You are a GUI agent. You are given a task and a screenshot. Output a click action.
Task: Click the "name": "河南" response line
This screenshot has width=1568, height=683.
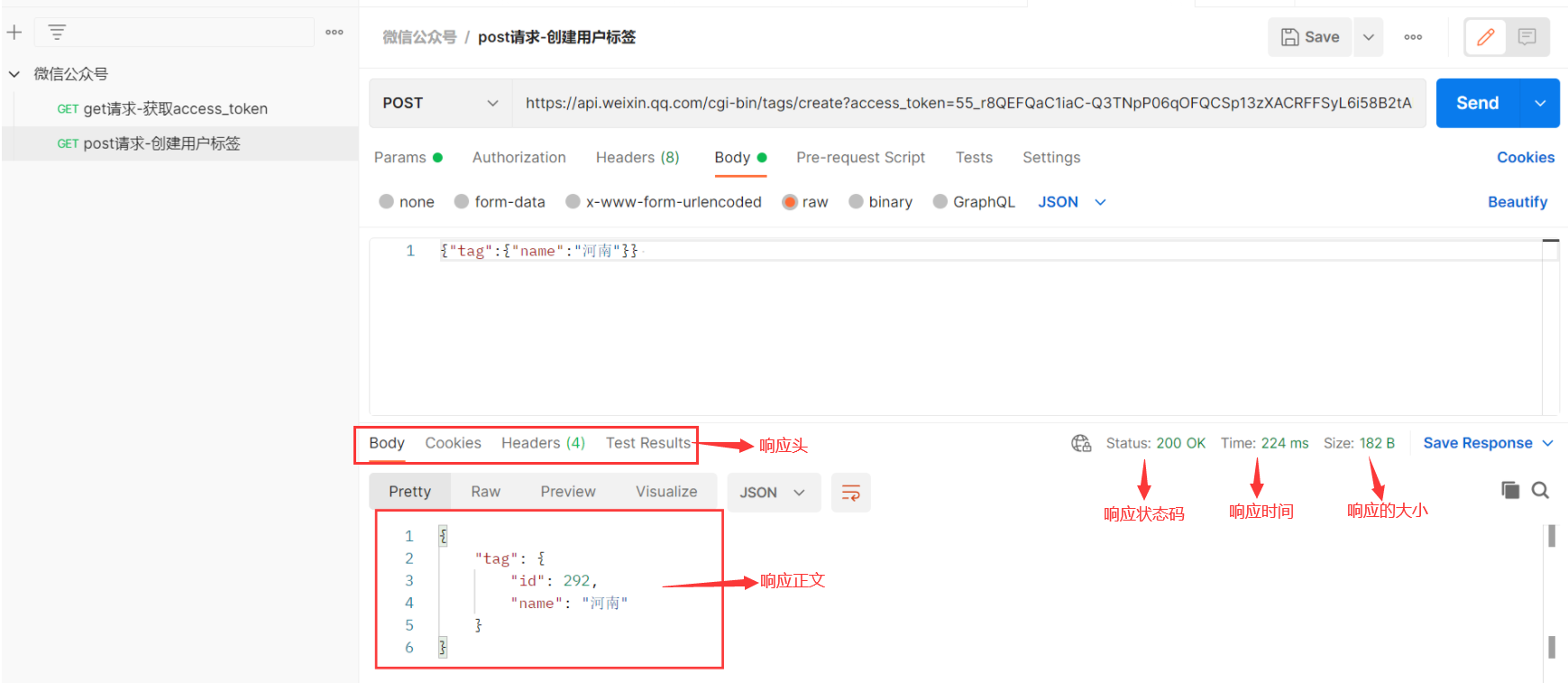(x=569, y=604)
